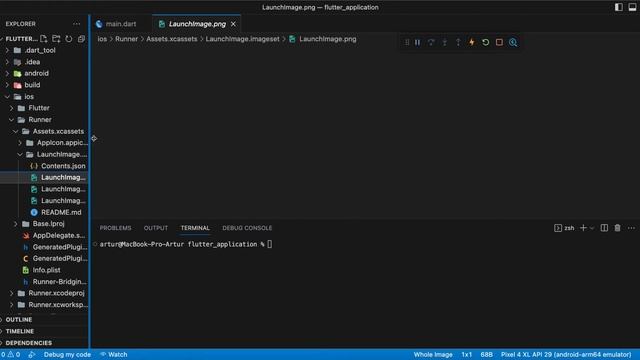Open AppDelegate.swift file
640x360 pixels.
point(44,236)
